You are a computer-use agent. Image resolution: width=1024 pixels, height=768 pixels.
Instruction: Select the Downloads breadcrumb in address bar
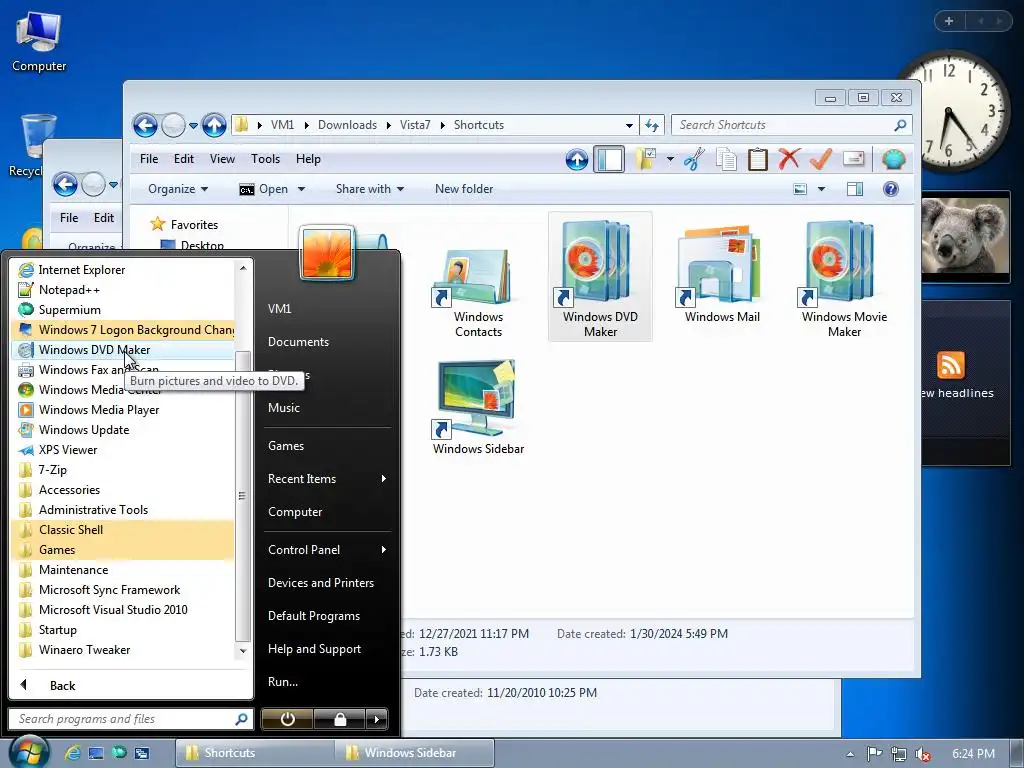(x=347, y=125)
